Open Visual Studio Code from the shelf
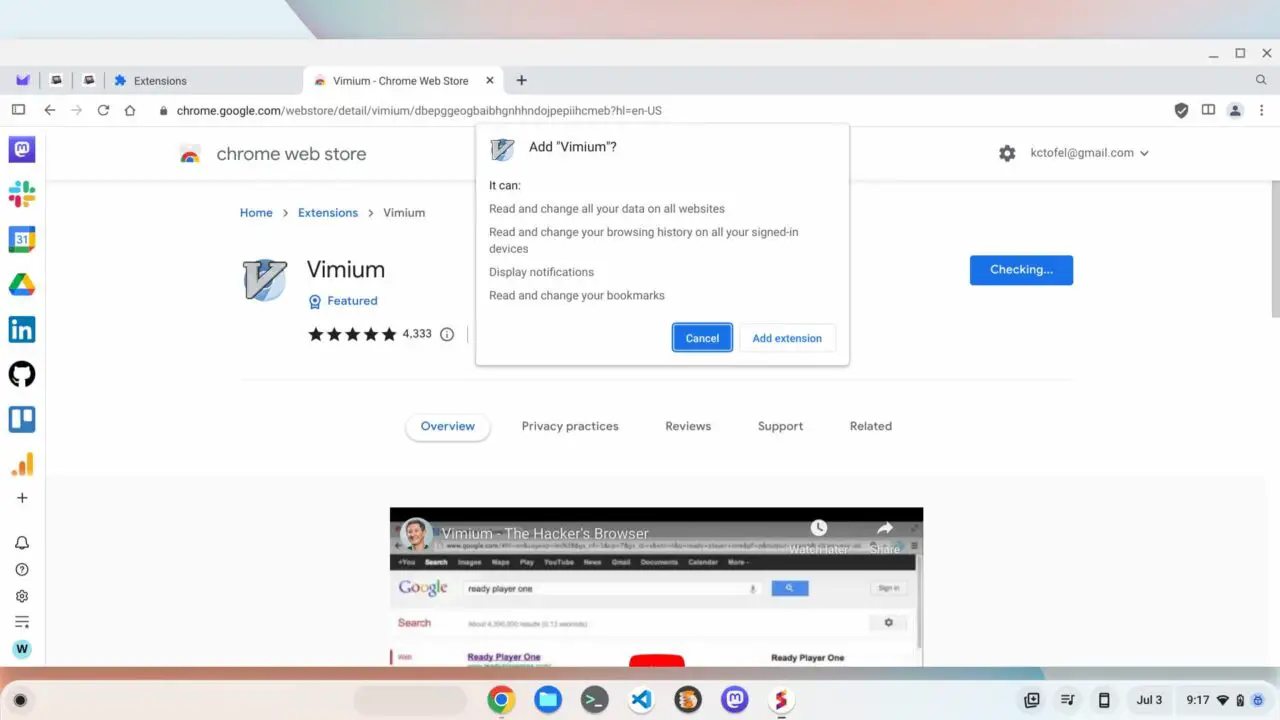Viewport: 1280px width, 720px height. pyautogui.click(x=641, y=700)
